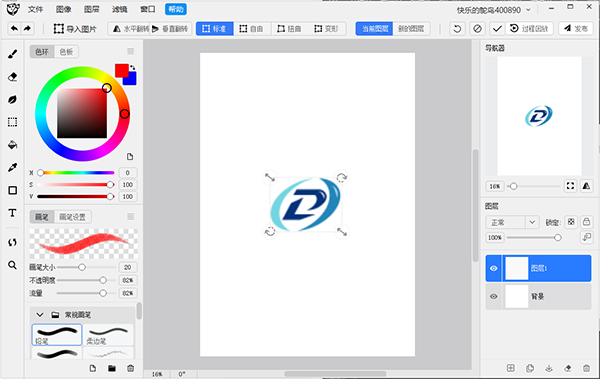600x379 pixels.
Task: Click the delete layer trash icon
Action: (586, 368)
